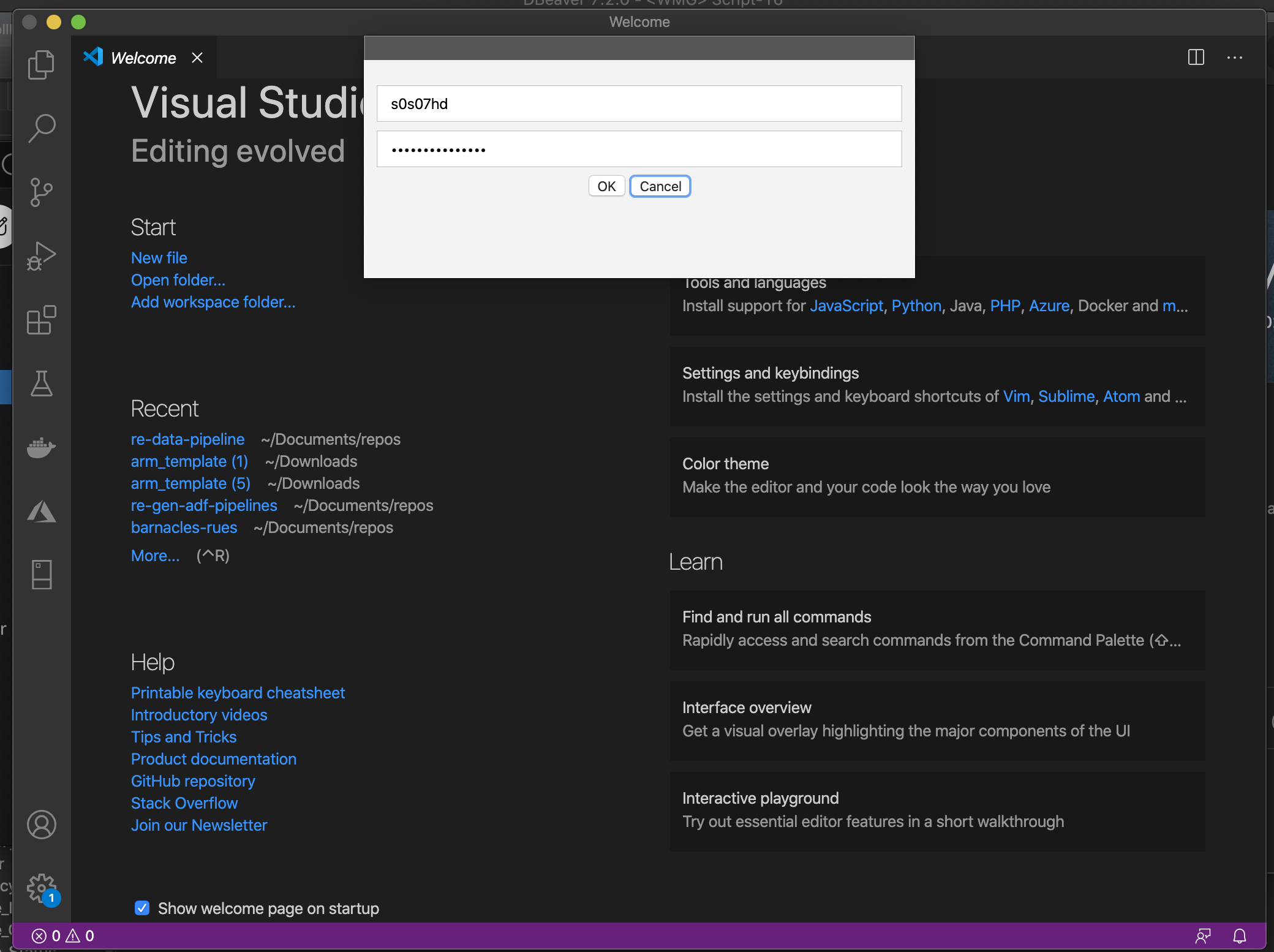This screenshot has height=952, width=1274.
Task: Click the username field containing s0s07hd
Action: 639,104
